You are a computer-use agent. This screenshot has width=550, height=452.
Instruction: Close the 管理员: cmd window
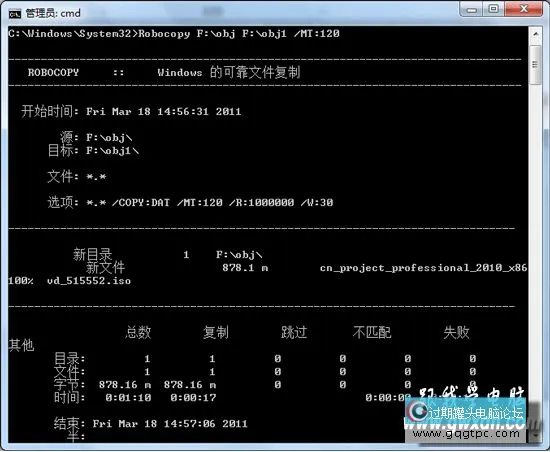point(524,9)
